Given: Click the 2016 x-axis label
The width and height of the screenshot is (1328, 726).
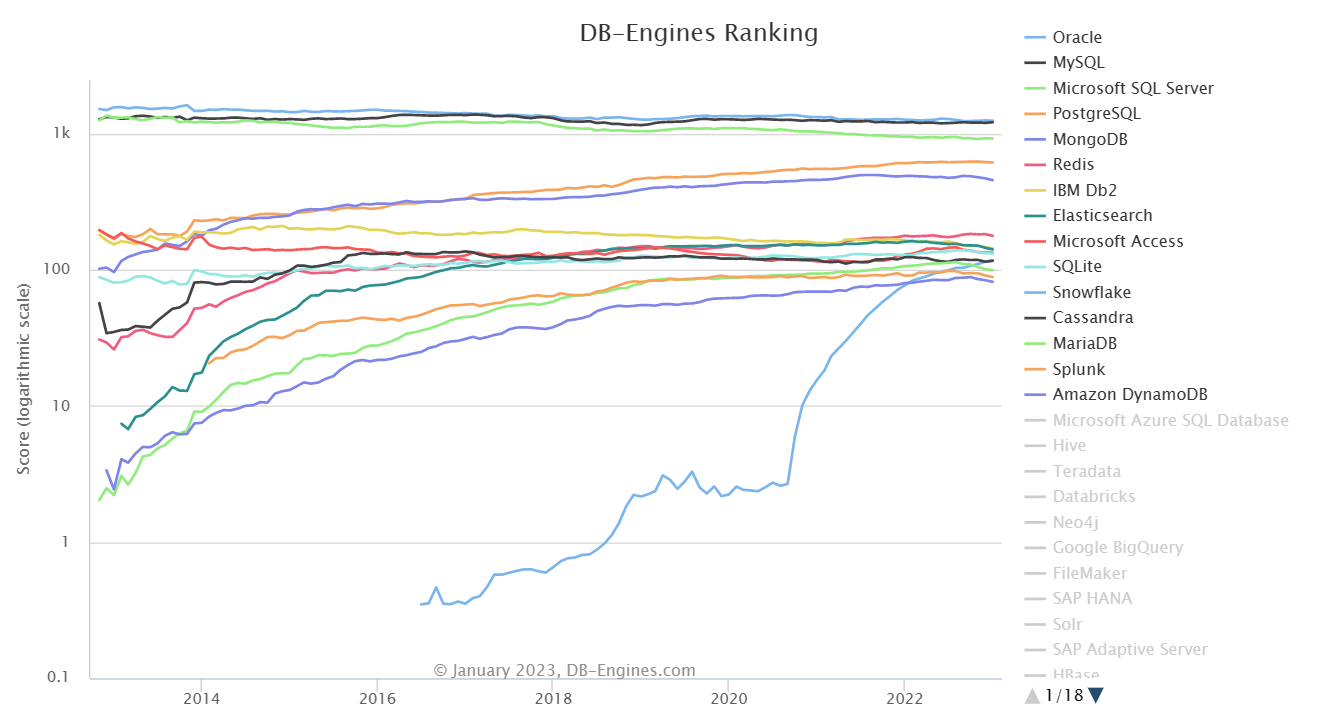Looking at the screenshot, I should pyautogui.click(x=376, y=699).
